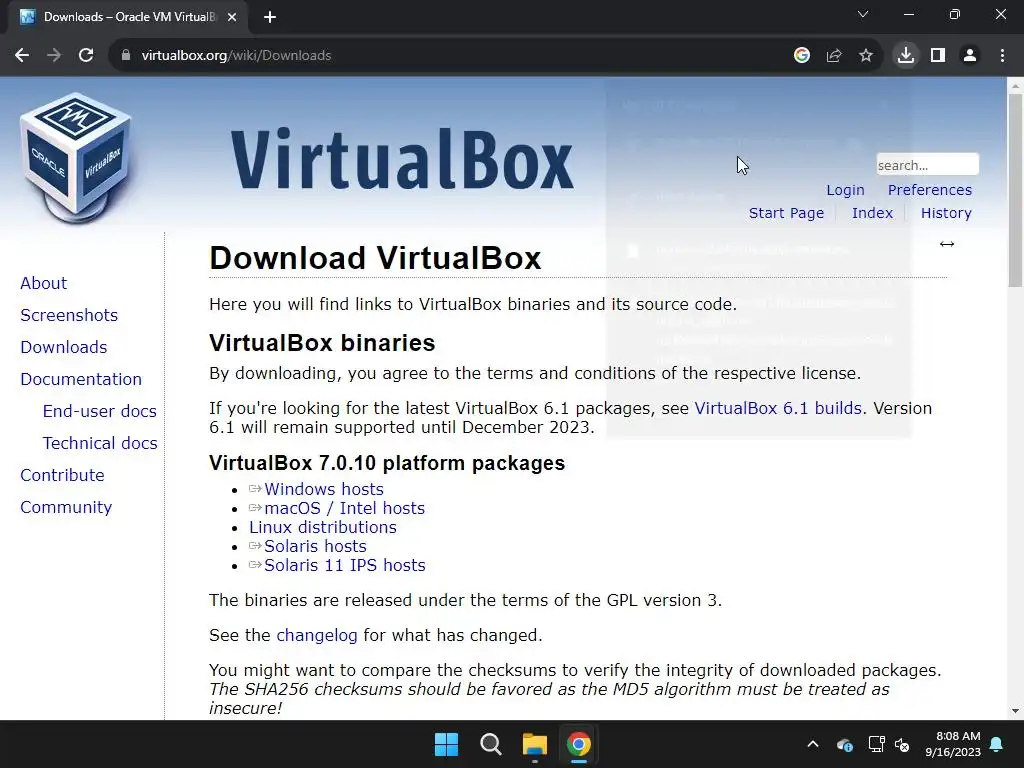Viewport: 1024px width, 768px height.
Task: Download Solaris 11 IPS hosts package
Action: click(345, 565)
